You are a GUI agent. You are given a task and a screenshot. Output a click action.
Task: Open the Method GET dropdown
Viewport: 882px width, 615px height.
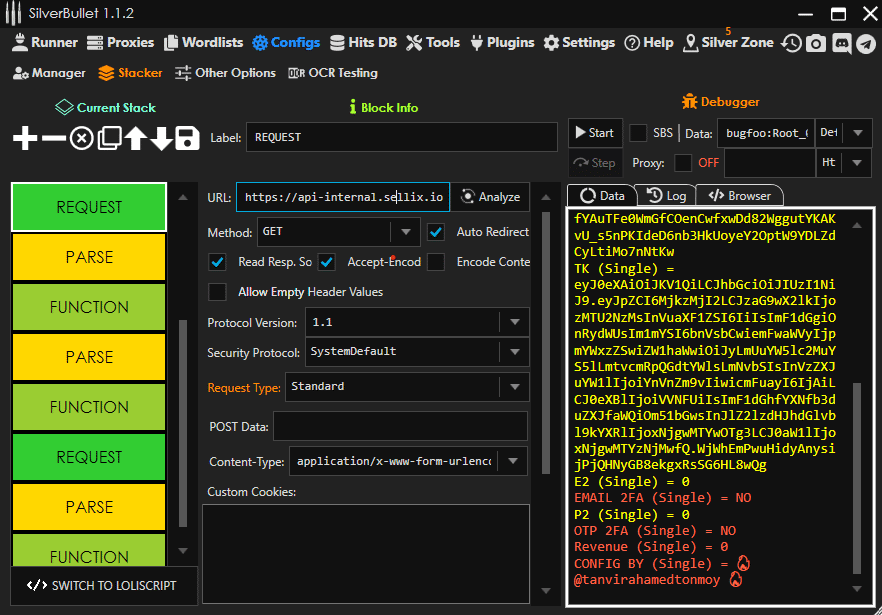[404, 232]
